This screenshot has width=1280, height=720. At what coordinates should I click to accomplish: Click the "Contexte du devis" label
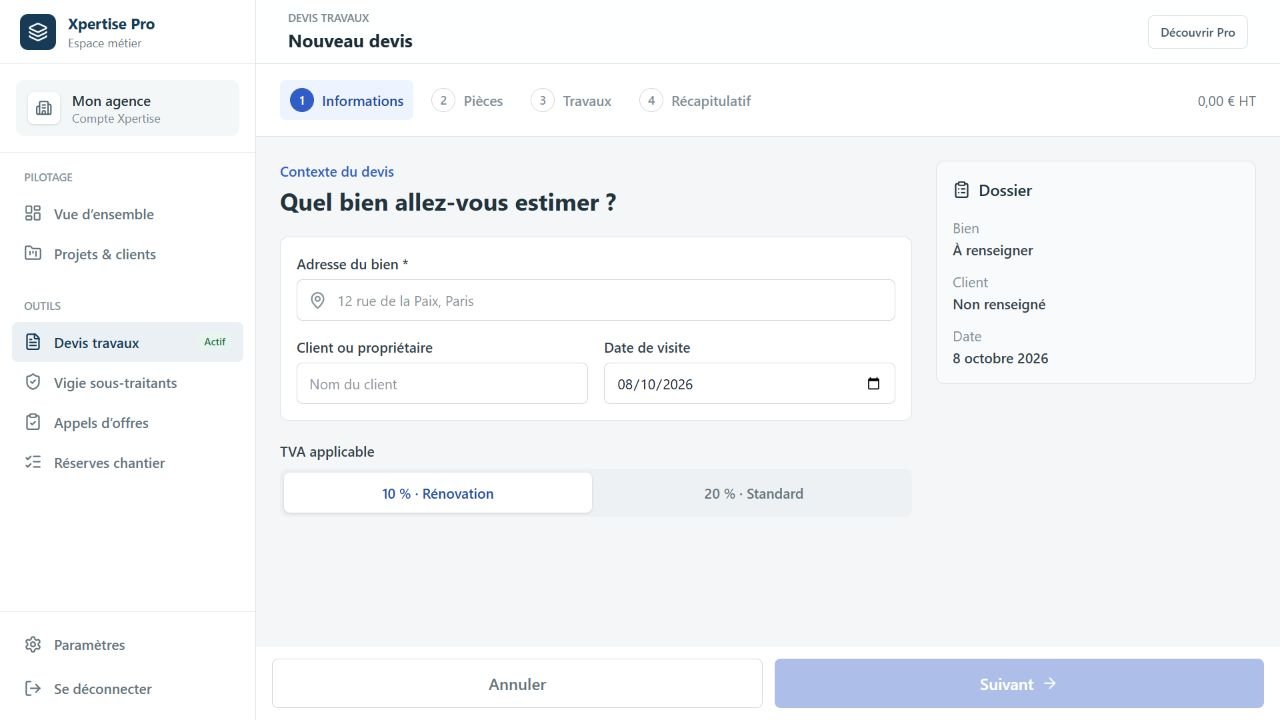337,172
